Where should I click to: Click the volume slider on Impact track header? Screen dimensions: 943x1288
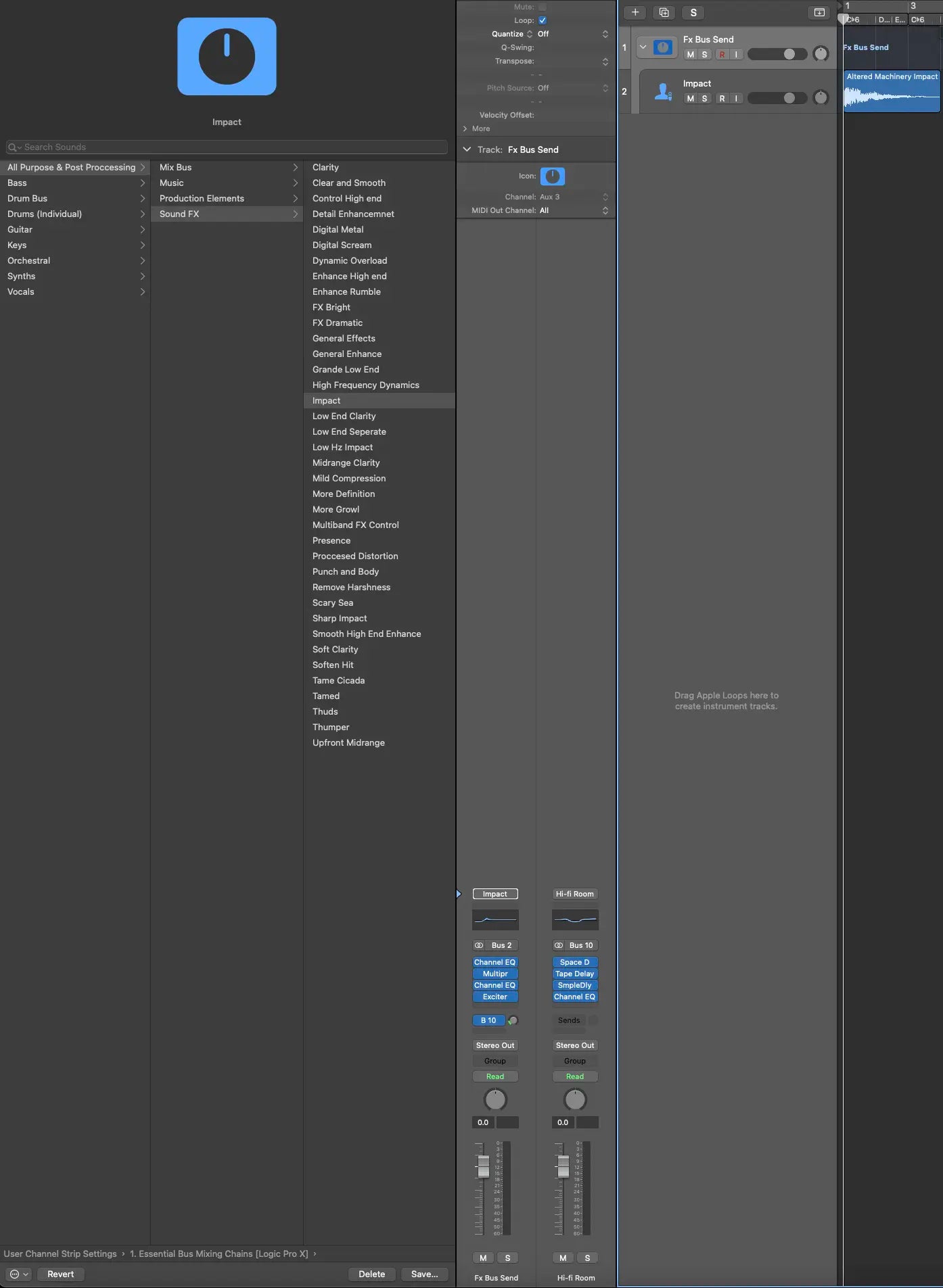pos(777,99)
